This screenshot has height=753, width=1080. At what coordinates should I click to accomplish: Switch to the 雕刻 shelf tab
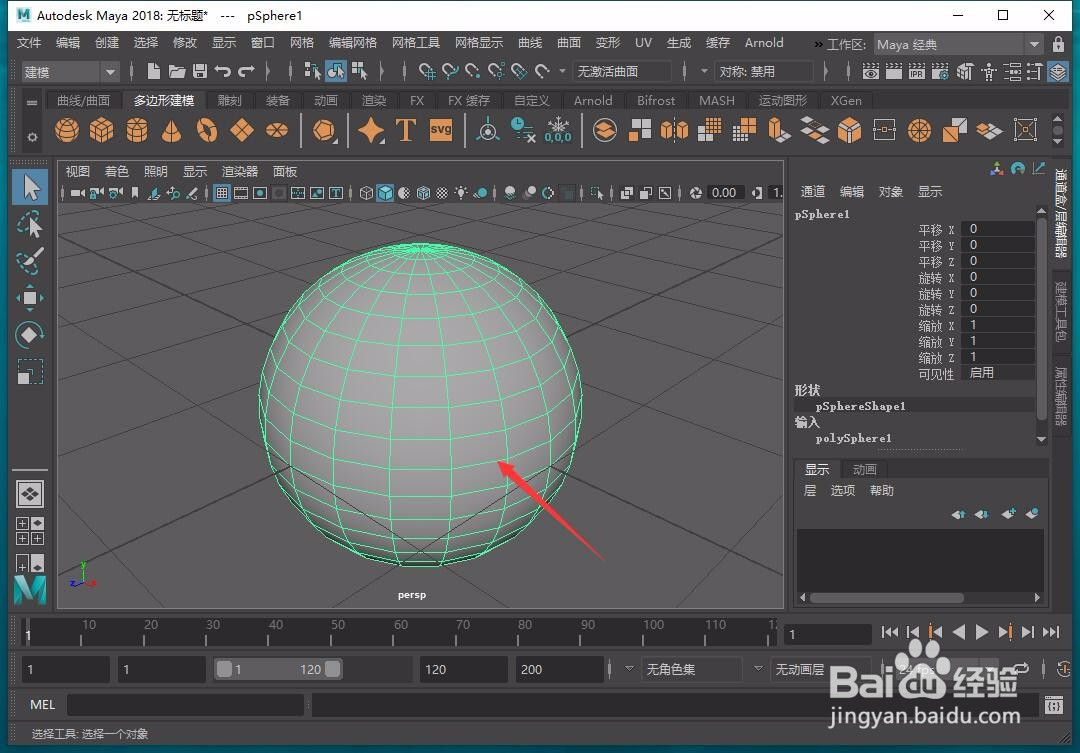(229, 101)
